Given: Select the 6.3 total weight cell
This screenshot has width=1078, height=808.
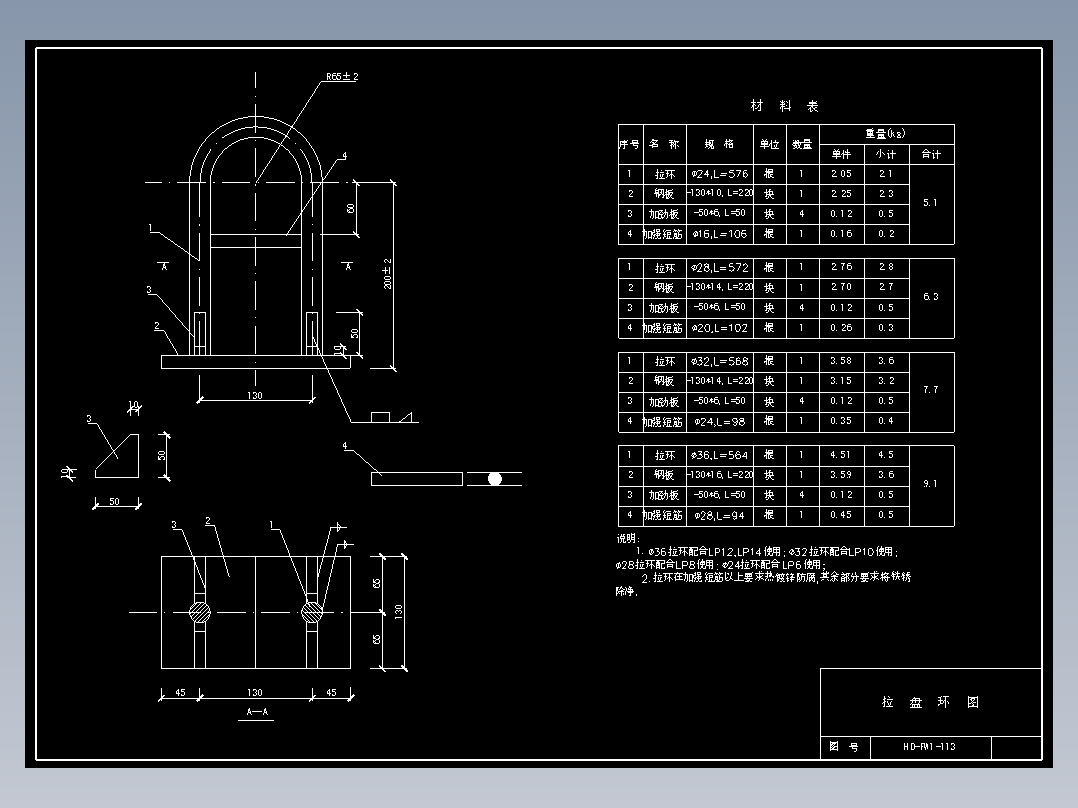Looking at the screenshot, I should point(932,297).
